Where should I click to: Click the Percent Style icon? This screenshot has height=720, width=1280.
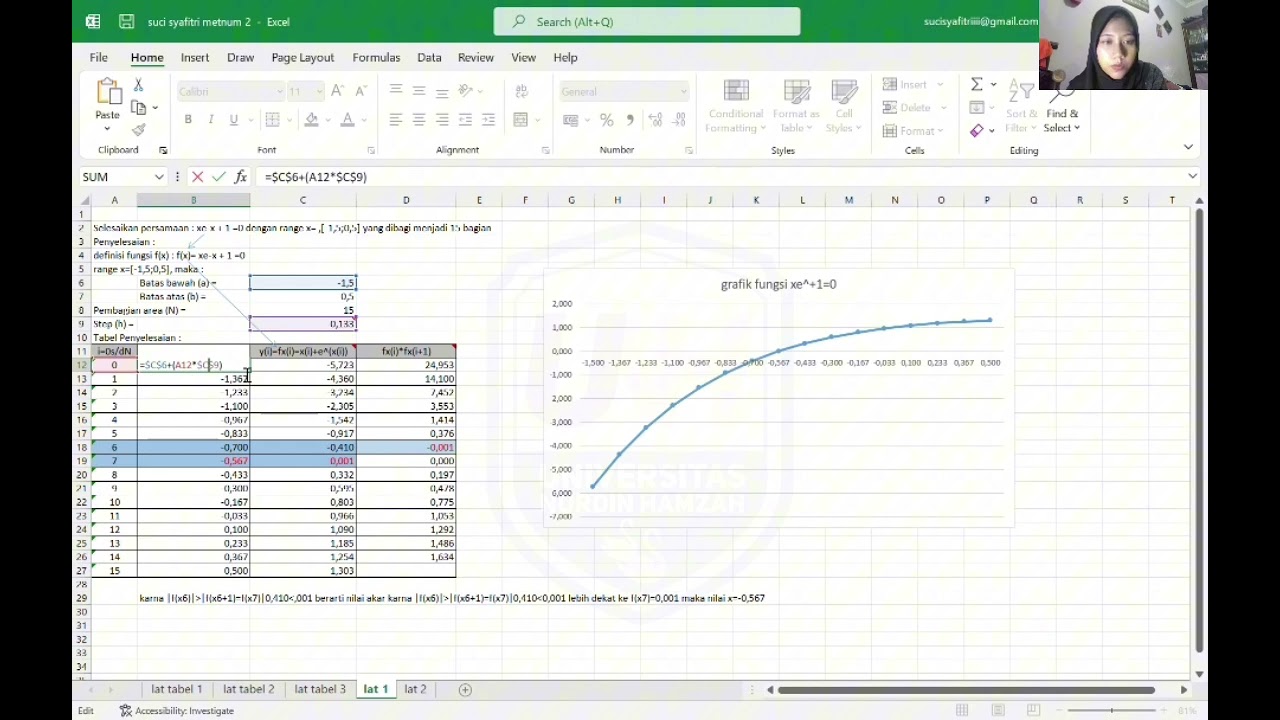606,120
